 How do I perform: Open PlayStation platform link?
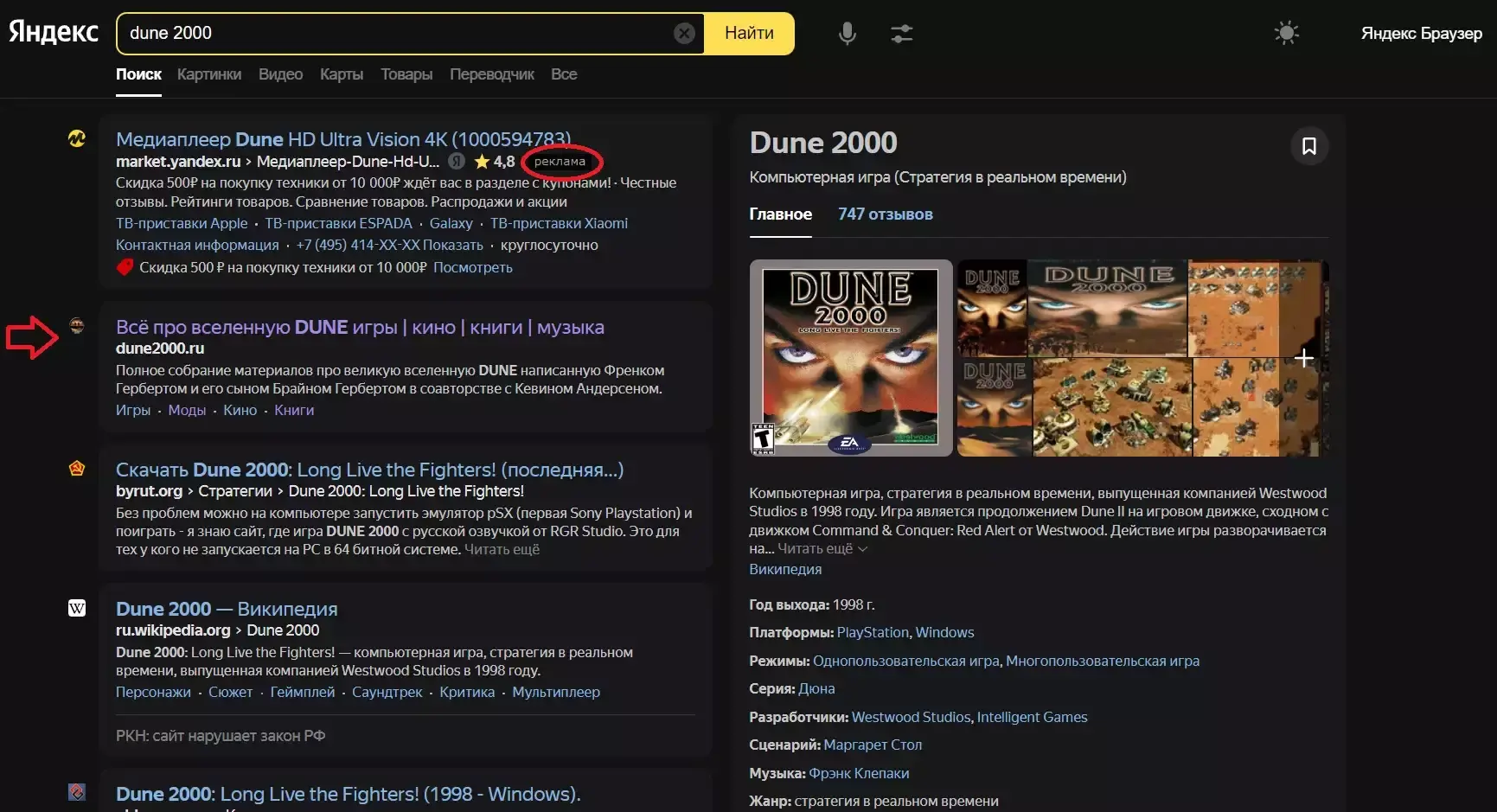click(873, 632)
